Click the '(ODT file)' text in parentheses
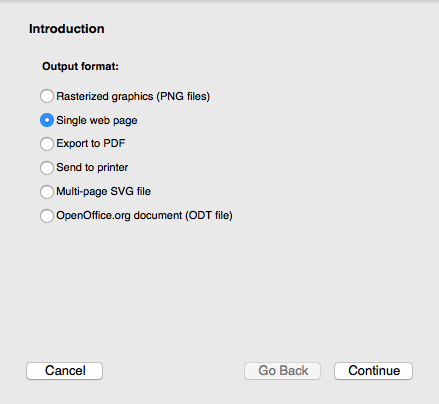The width and height of the screenshot is (439, 404). click(209, 215)
